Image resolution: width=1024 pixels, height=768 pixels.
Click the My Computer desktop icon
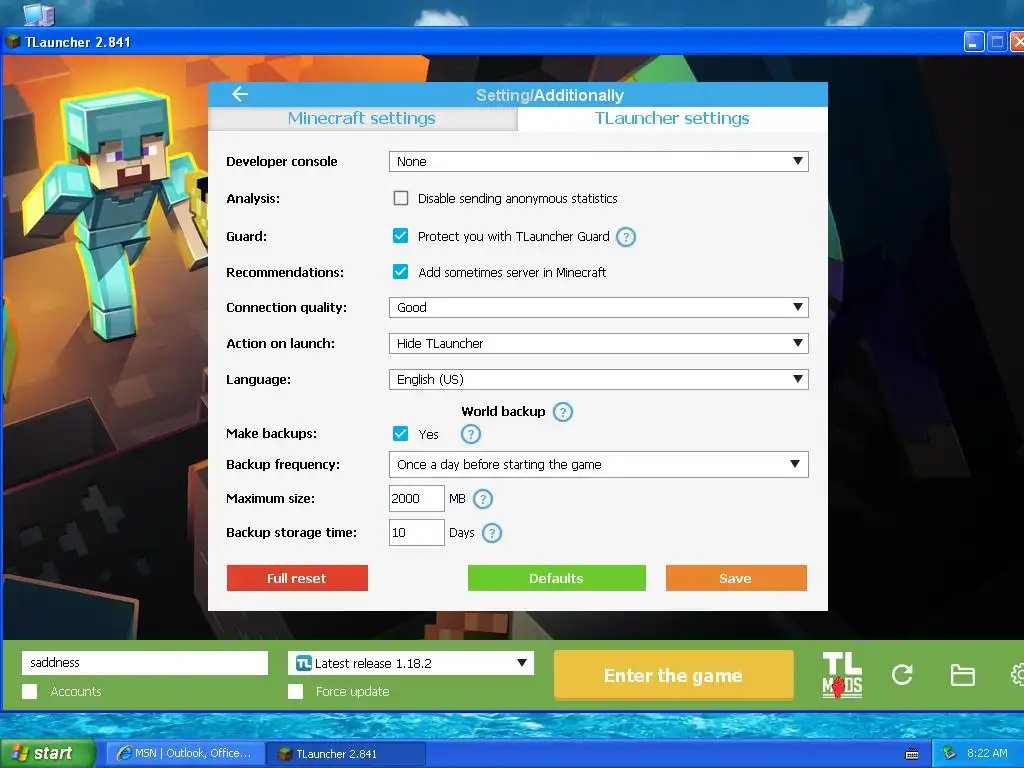coord(38,13)
